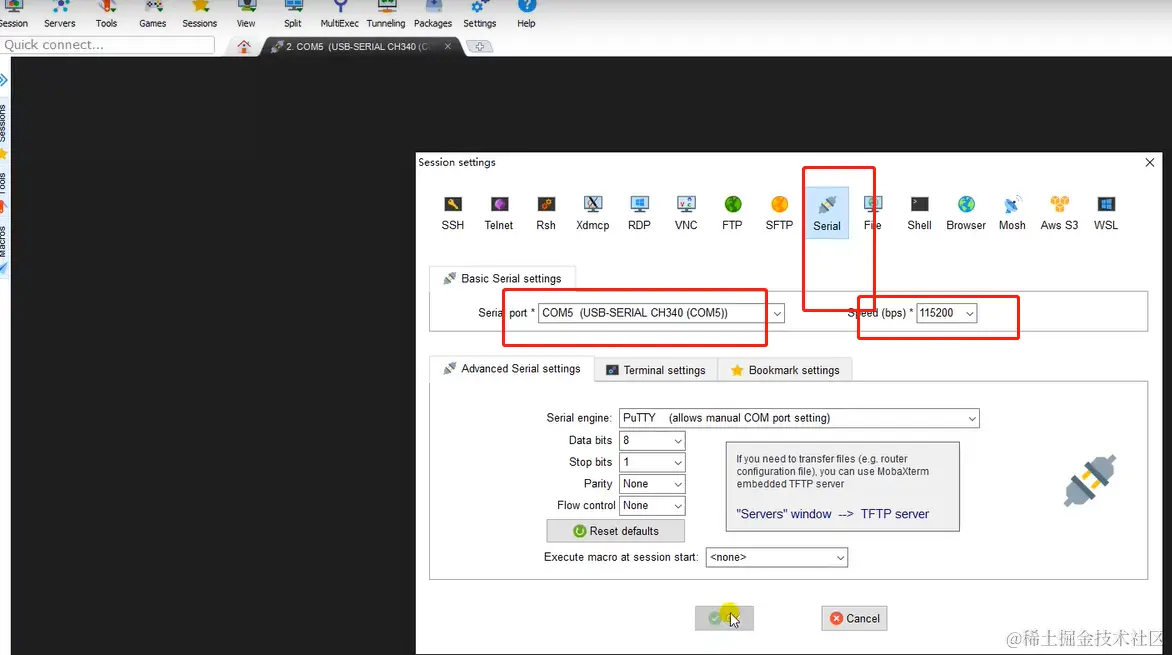This screenshot has width=1172, height=655.
Task: Open the Data bits dropdown
Action: click(677, 440)
